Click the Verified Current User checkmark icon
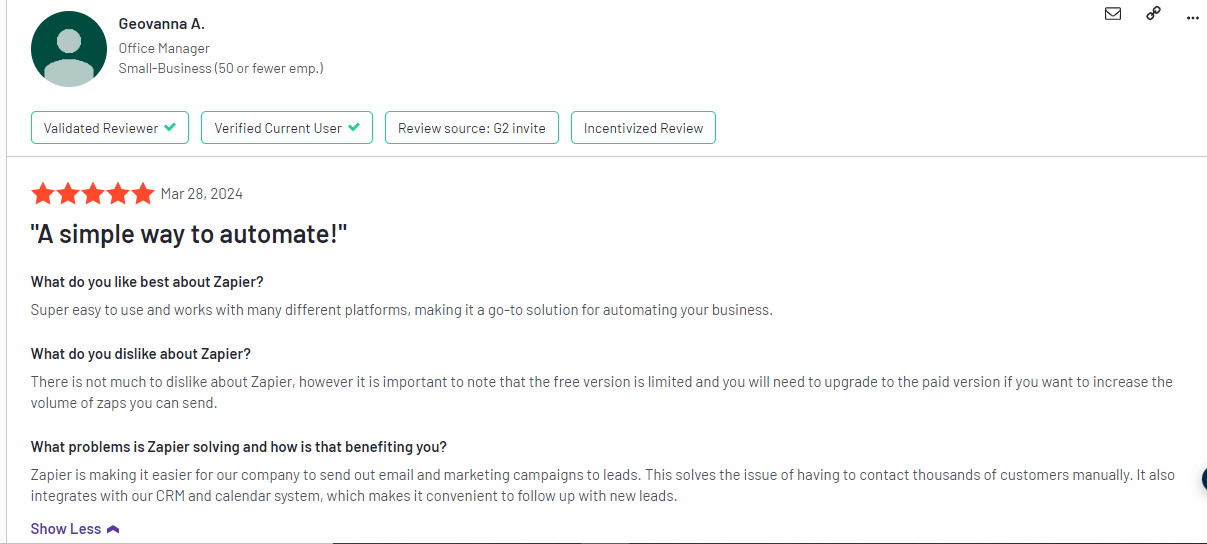 click(x=354, y=127)
